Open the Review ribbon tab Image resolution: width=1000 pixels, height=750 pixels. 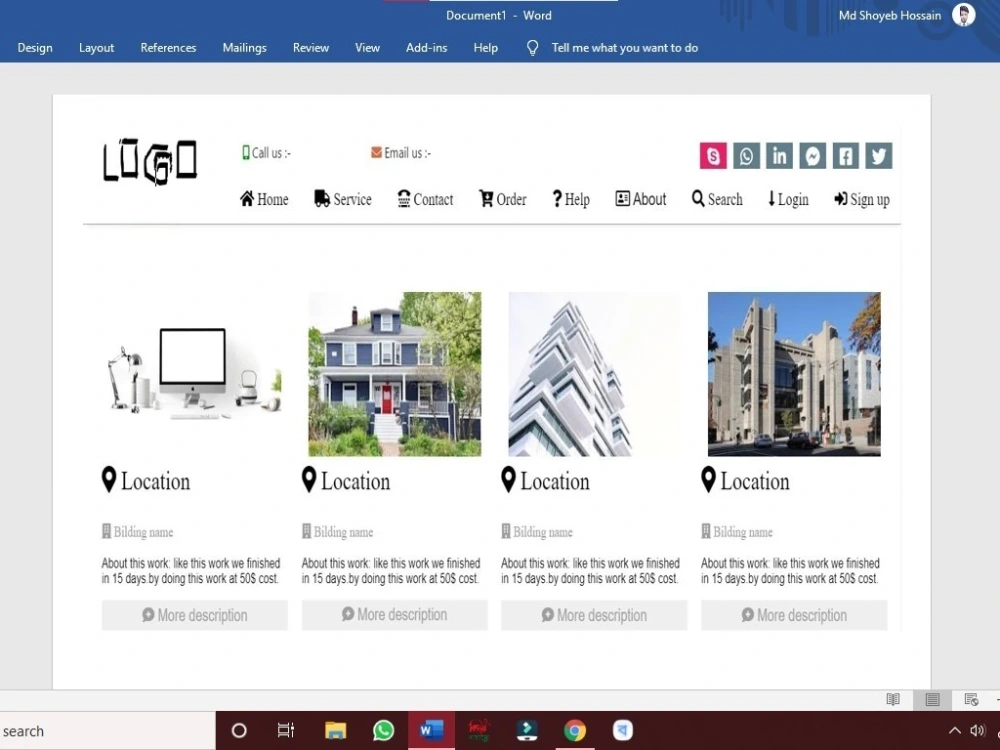click(311, 48)
